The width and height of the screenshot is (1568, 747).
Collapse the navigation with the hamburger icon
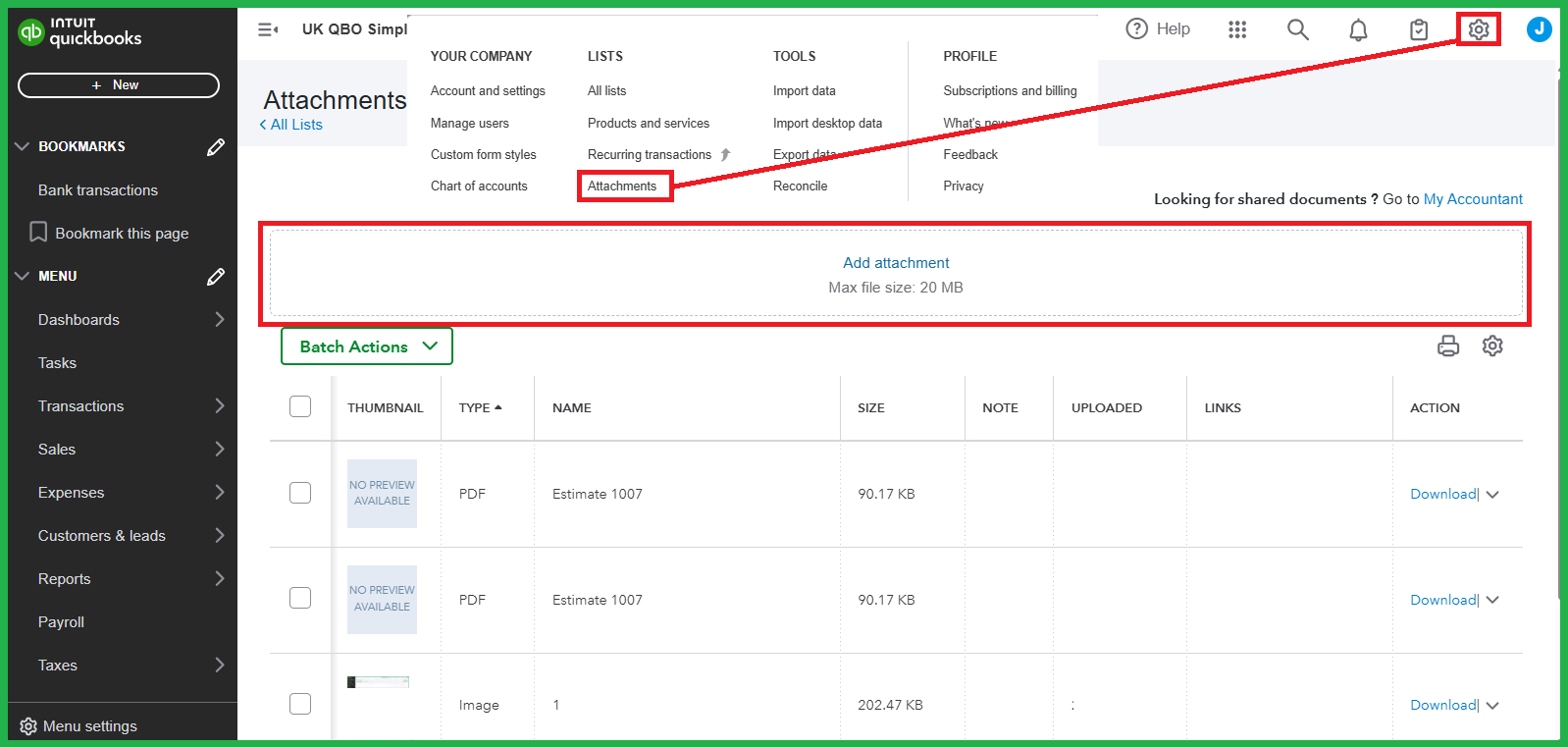click(x=268, y=29)
